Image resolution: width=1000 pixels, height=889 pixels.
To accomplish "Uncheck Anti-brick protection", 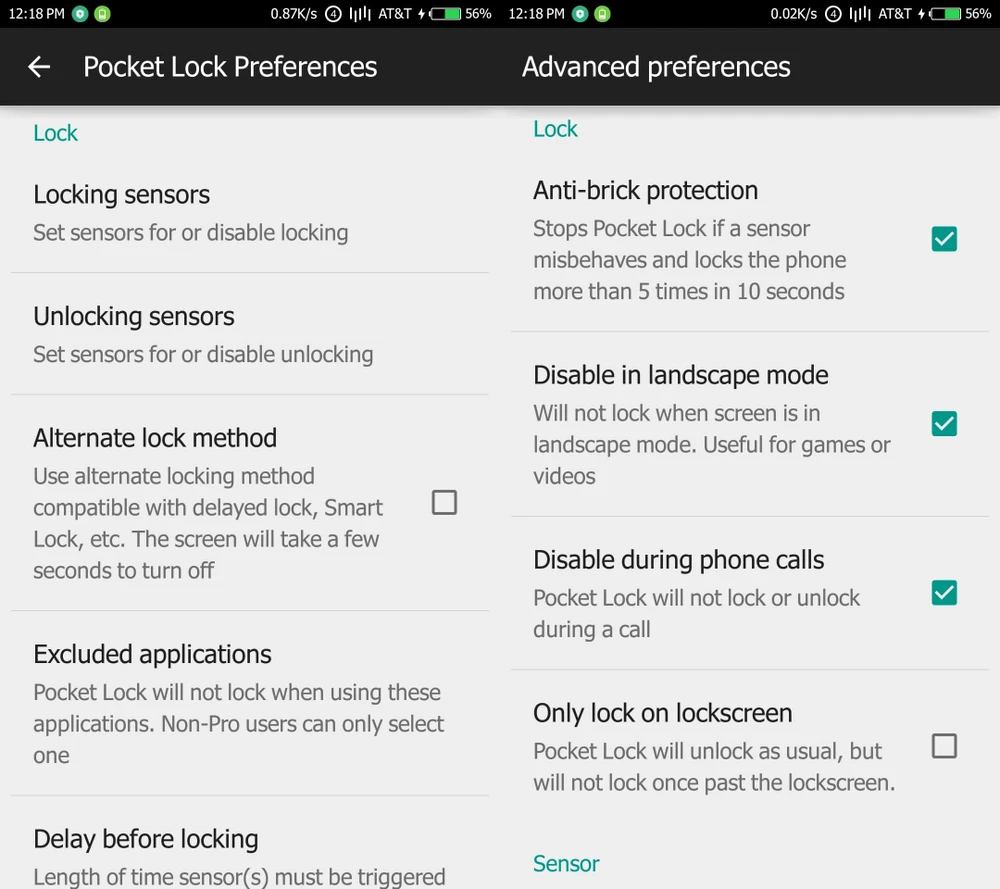I will coord(944,239).
